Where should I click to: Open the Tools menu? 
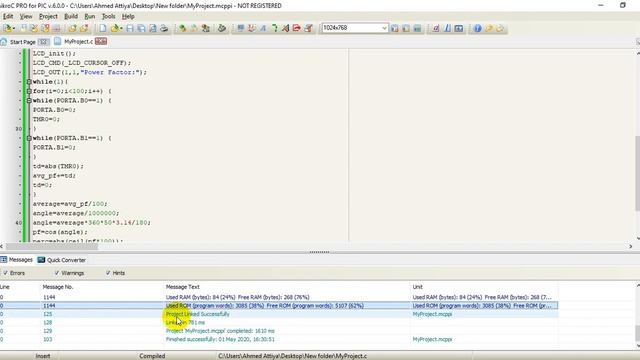tap(108, 16)
